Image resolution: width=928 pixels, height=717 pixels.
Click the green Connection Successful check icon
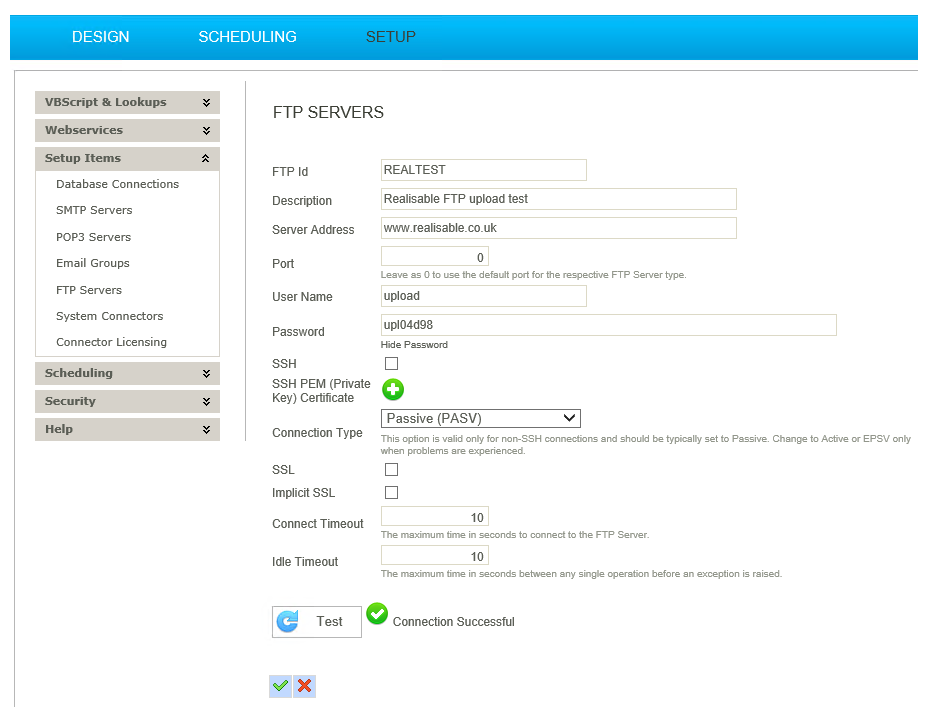click(377, 615)
